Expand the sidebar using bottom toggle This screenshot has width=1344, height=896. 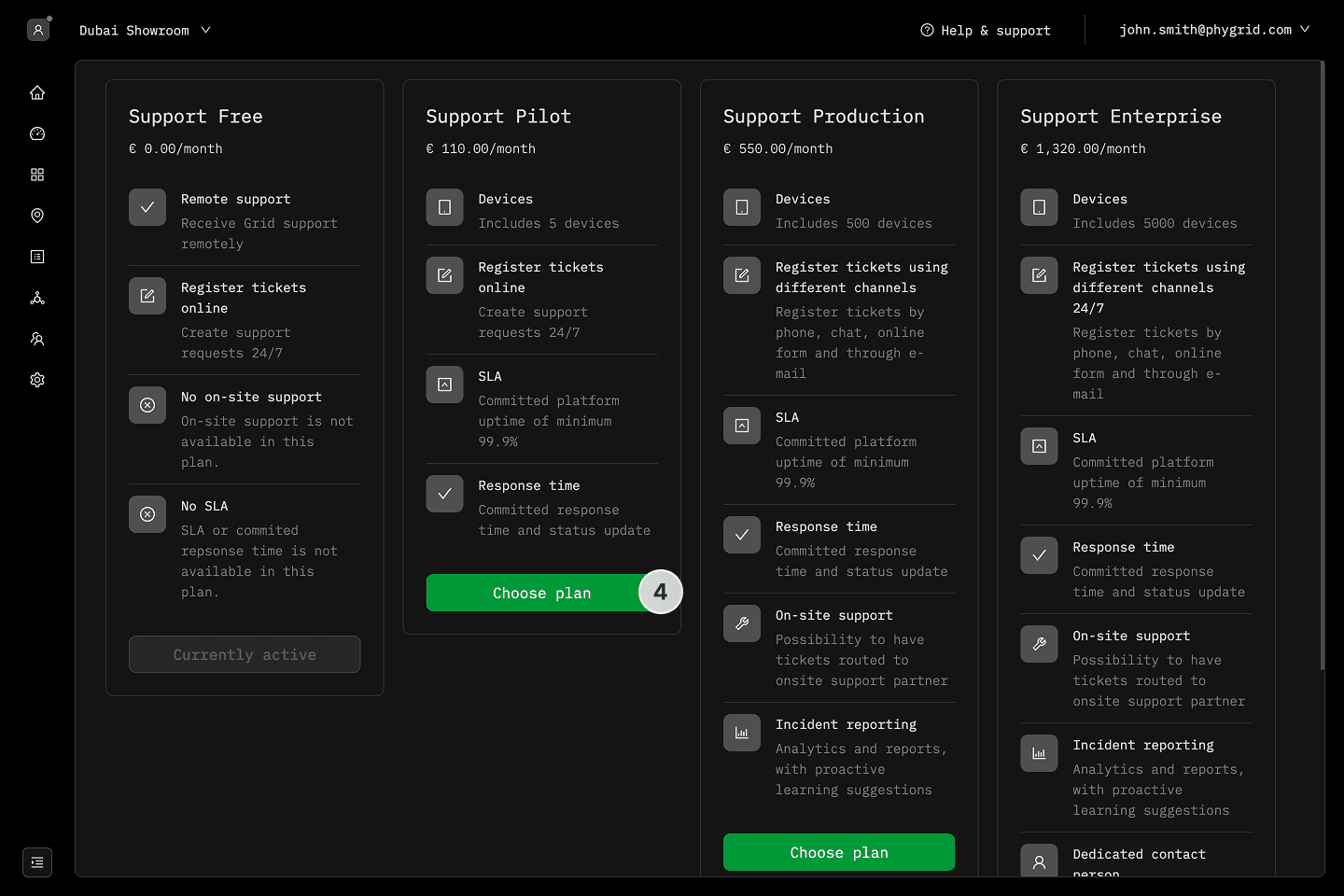click(x=37, y=862)
